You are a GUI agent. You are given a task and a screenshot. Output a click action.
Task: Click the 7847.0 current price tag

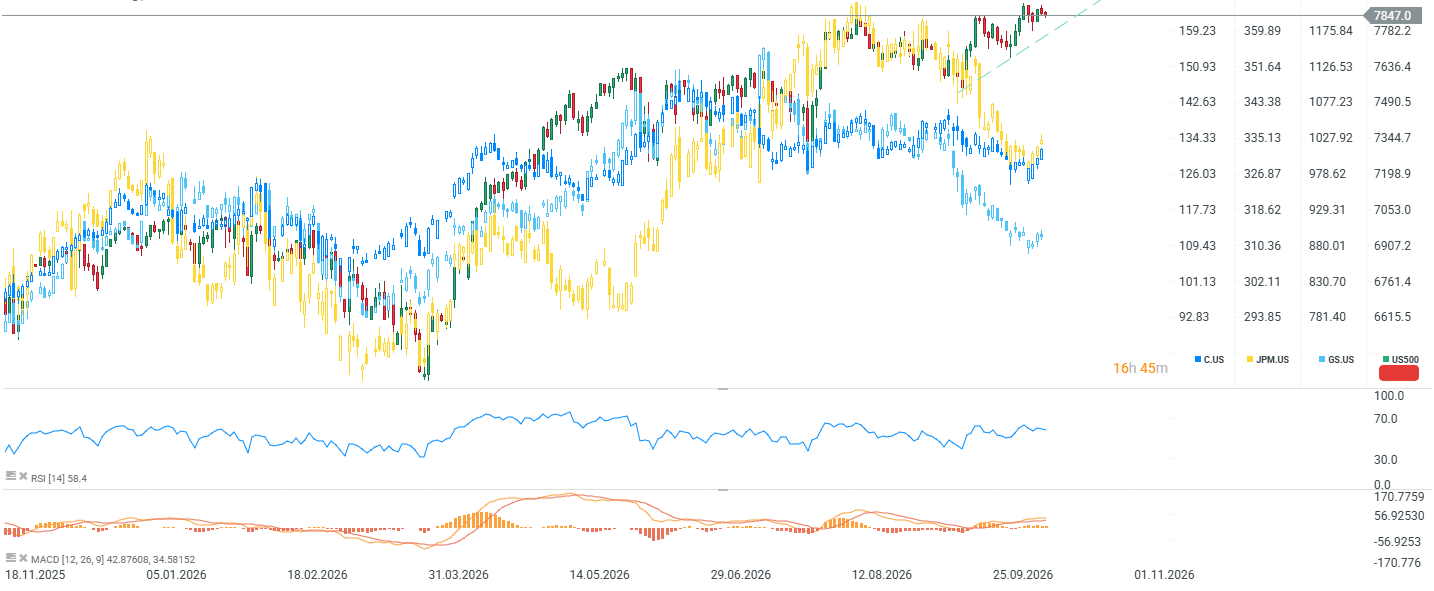tap(1391, 15)
